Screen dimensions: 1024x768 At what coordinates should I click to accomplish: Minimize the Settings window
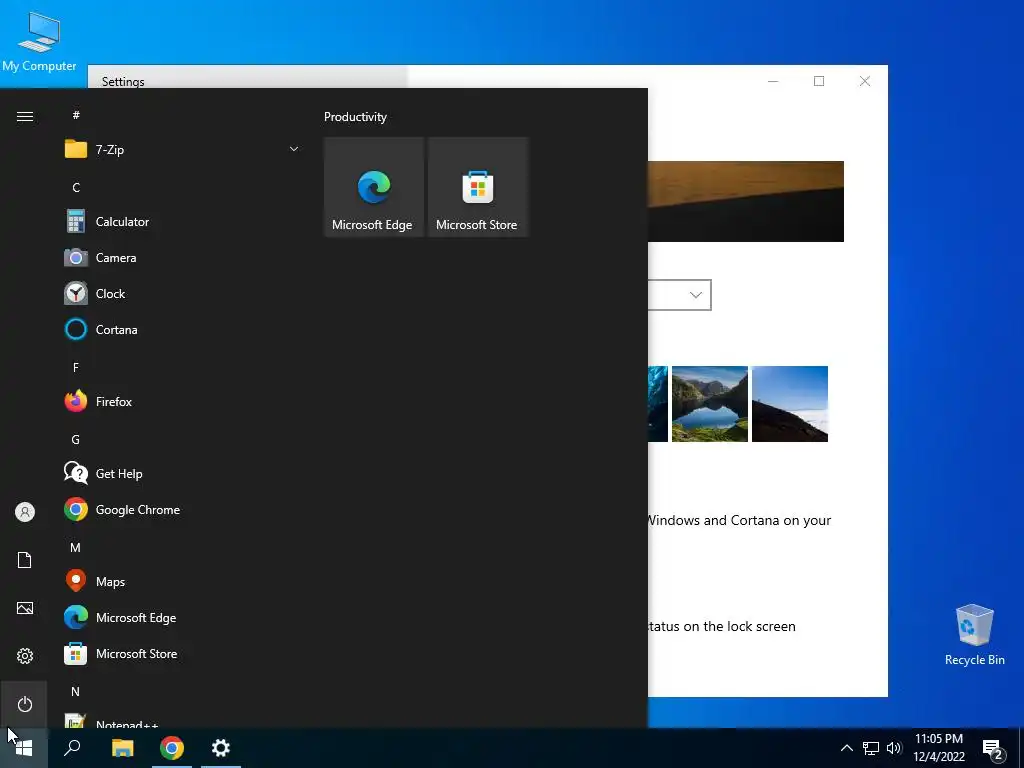[x=773, y=81]
